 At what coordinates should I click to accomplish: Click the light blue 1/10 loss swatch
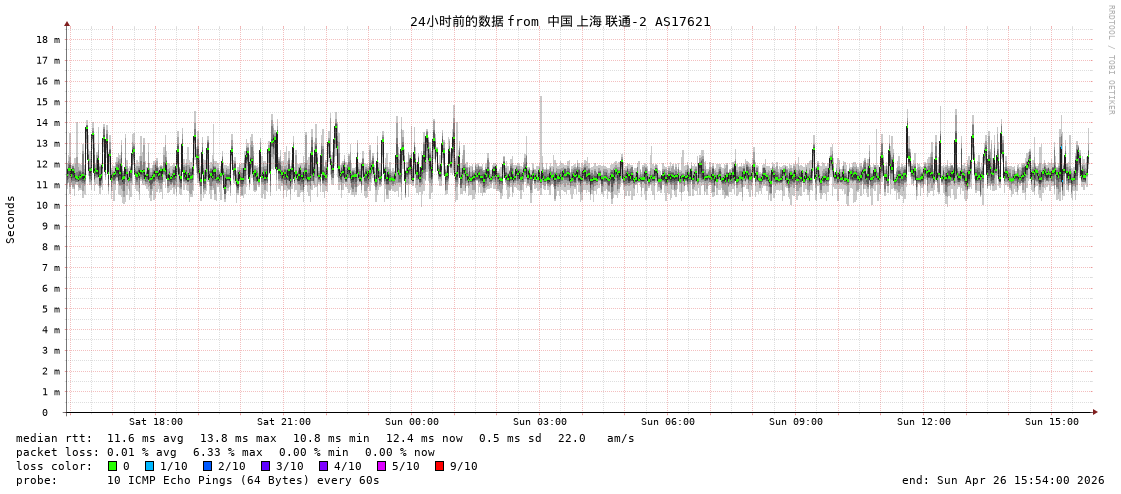tap(149, 466)
